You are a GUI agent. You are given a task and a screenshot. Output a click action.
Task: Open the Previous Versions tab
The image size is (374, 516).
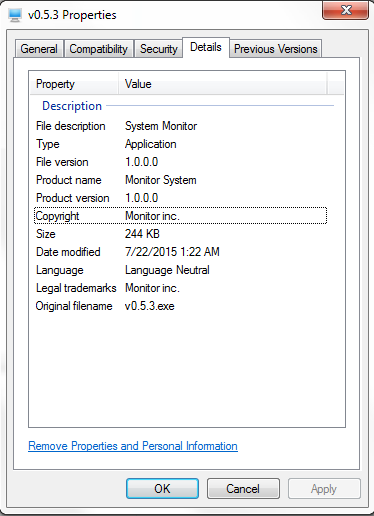[276, 49]
